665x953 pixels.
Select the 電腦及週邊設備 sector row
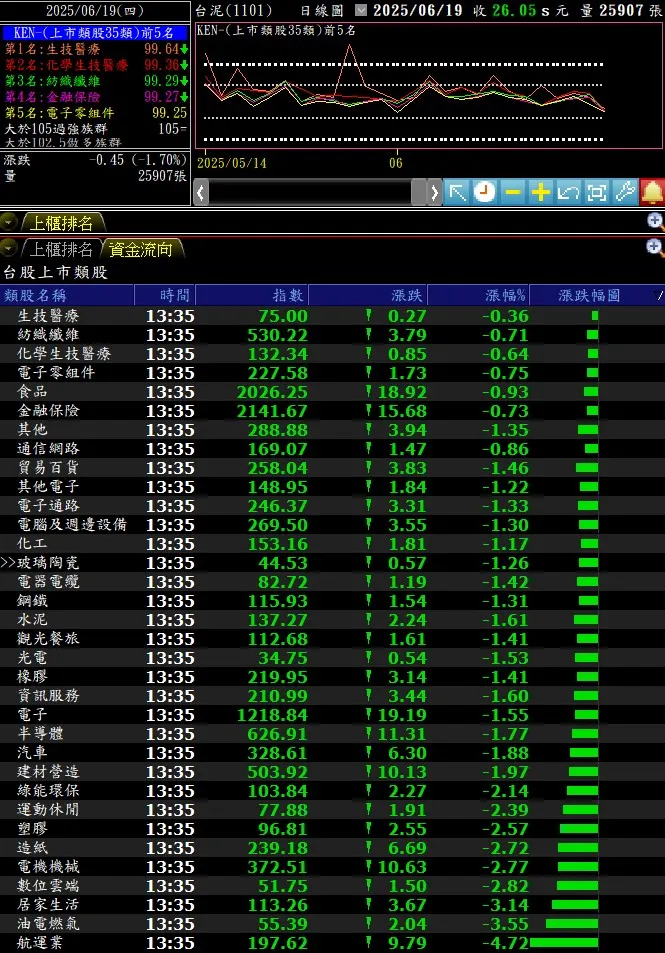click(x=332, y=525)
